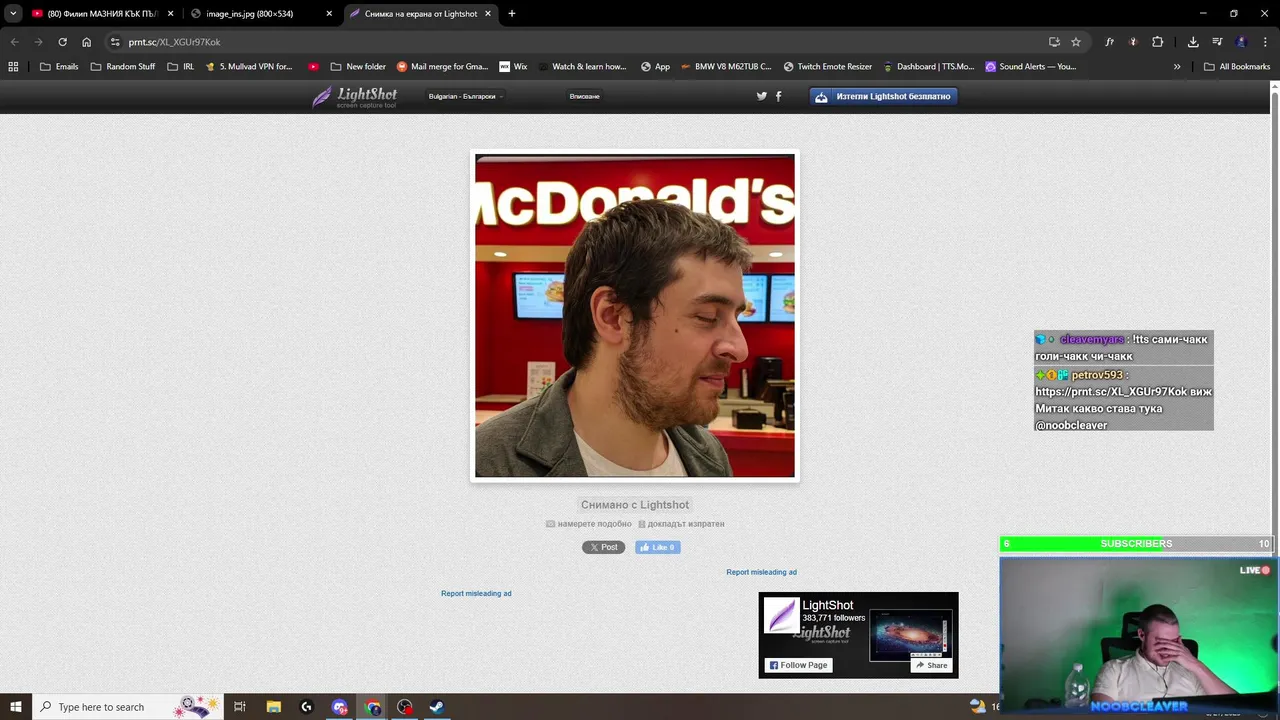Open the Wix bookmark
Image resolution: width=1280 pixels, height=720 pixels.
513,67
